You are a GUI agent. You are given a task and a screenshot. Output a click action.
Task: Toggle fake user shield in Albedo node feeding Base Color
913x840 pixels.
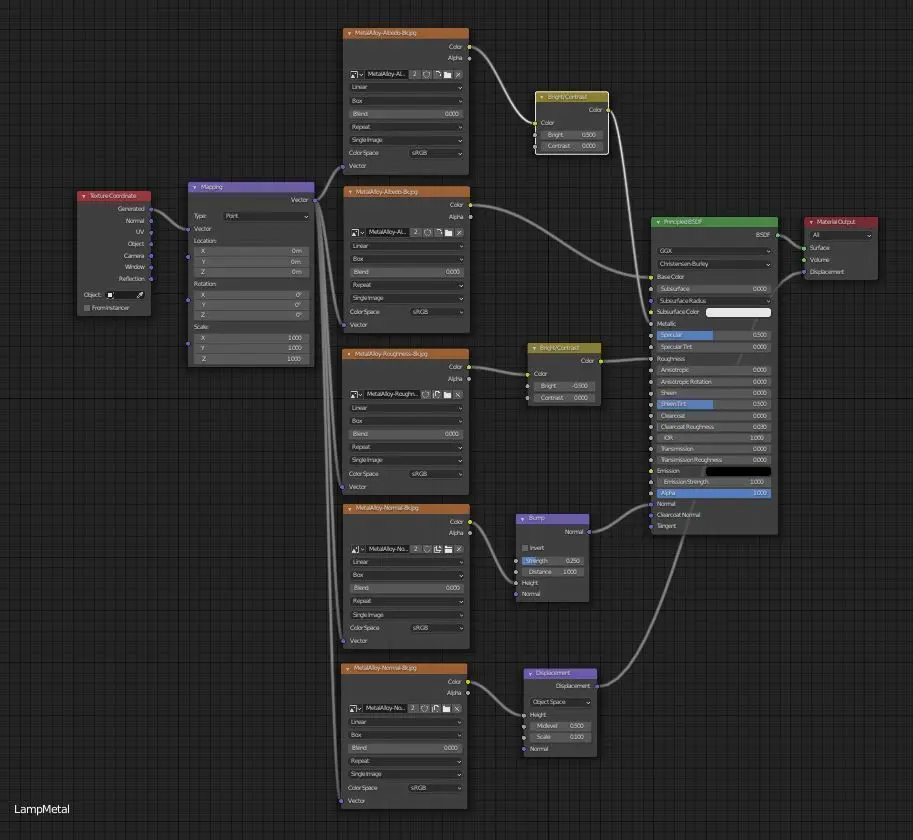pyautogui.click(x=428, y=232)
